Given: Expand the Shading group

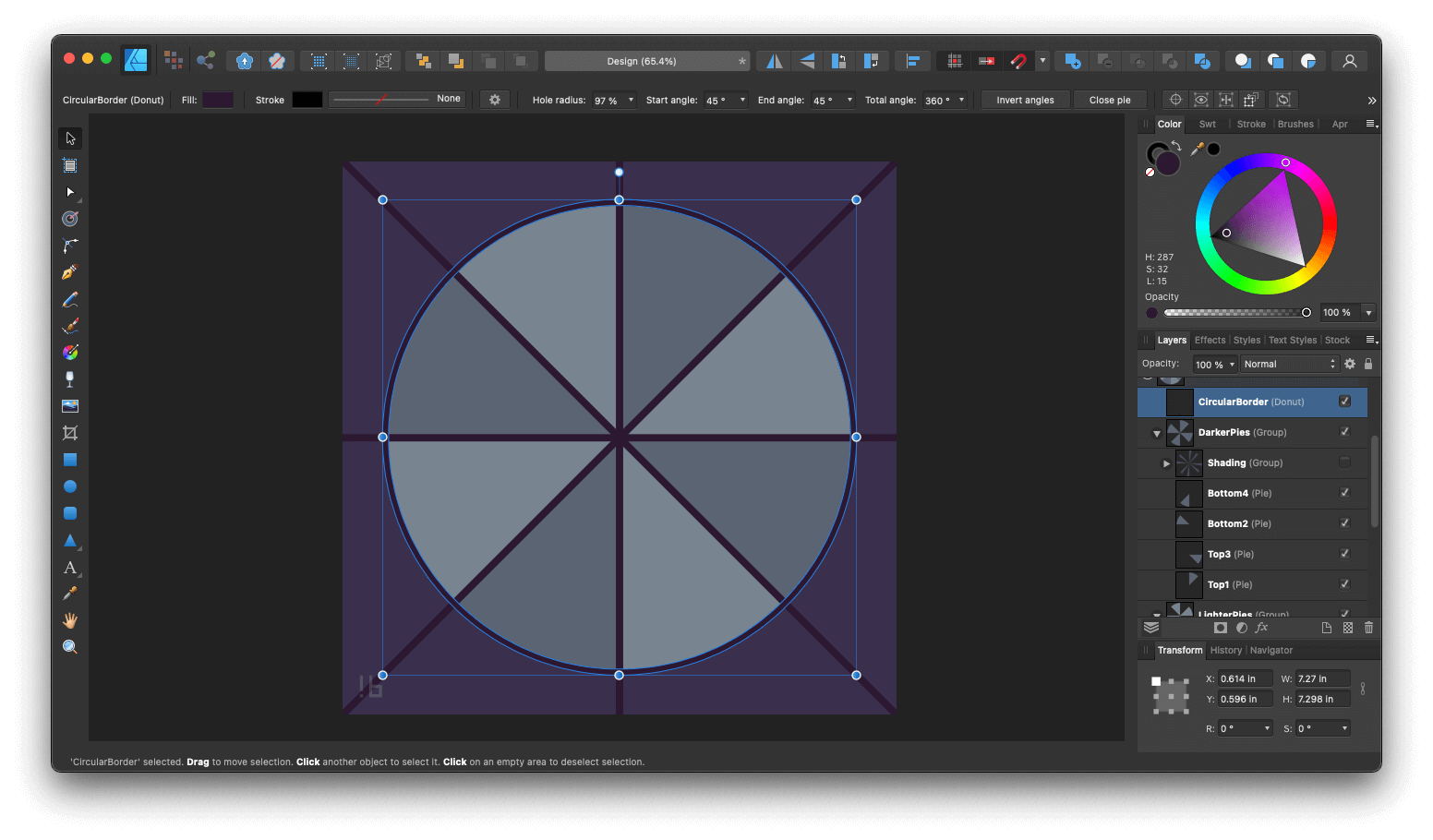Looking at the screenshot, I should 1165,462.
